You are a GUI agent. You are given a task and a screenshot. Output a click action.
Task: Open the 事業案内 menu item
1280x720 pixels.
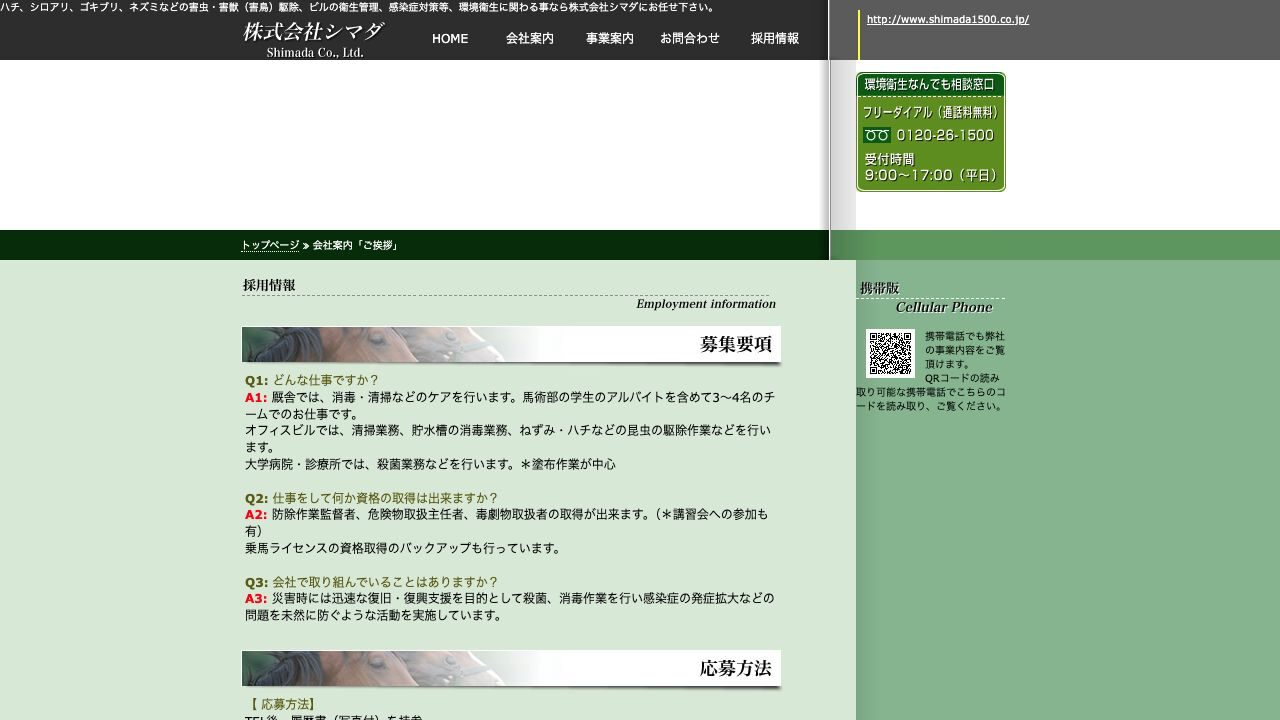(609, 39)
